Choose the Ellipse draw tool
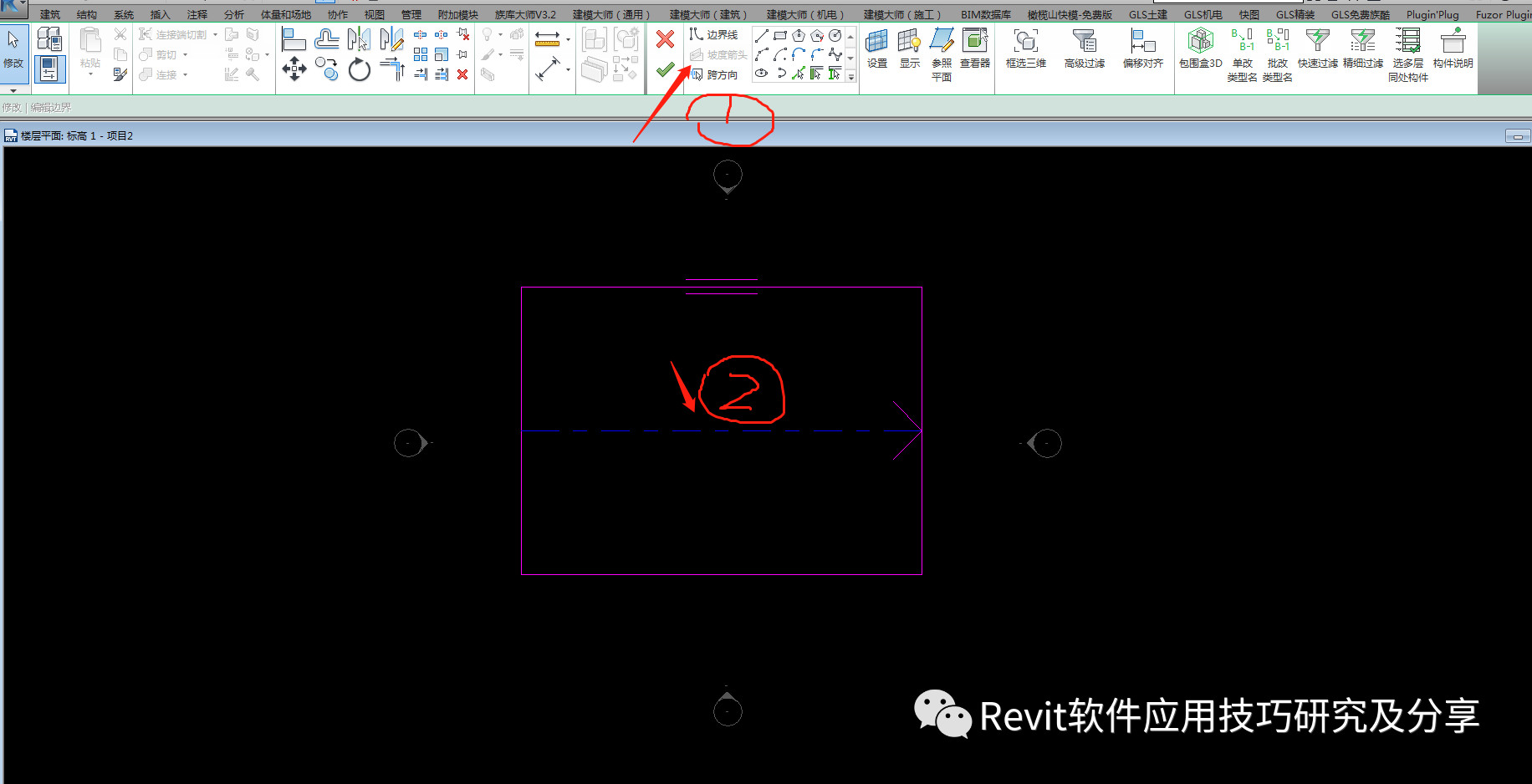Viewport: 1532px width, 784px height. pyautogui.click(x=762, y=74)
